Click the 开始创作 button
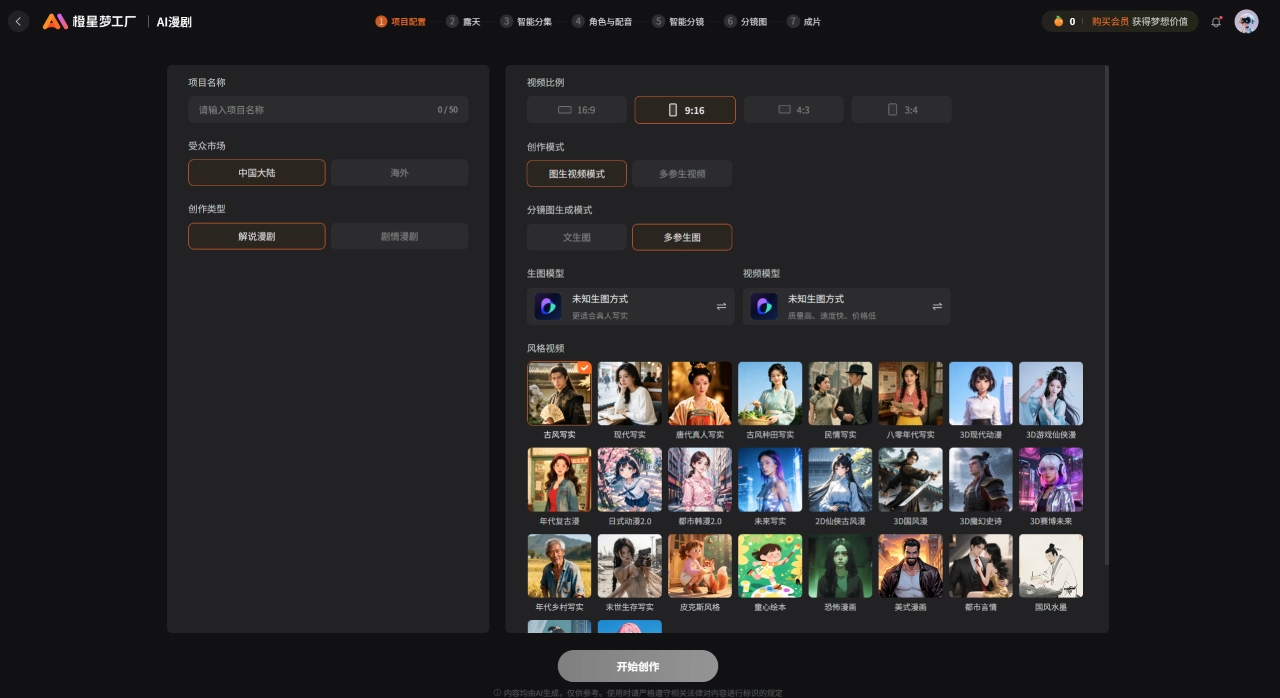This screenshot has height=698, width=1280. [x=638, y=666]
